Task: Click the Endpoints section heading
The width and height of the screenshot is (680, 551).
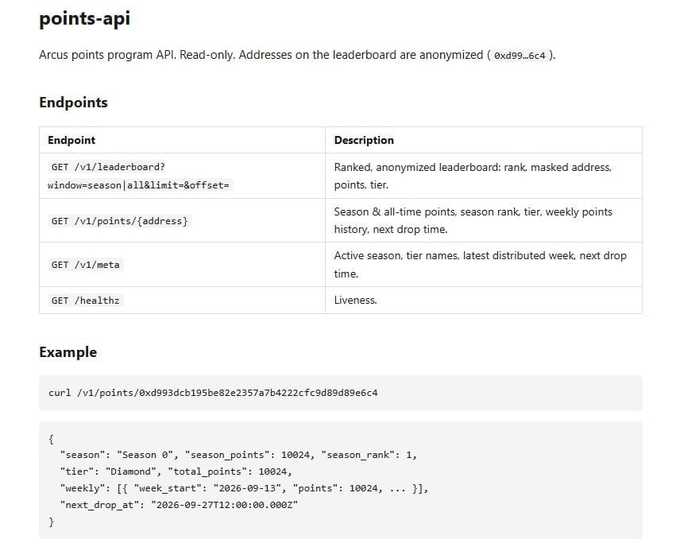Action: (x=73, y=102)
